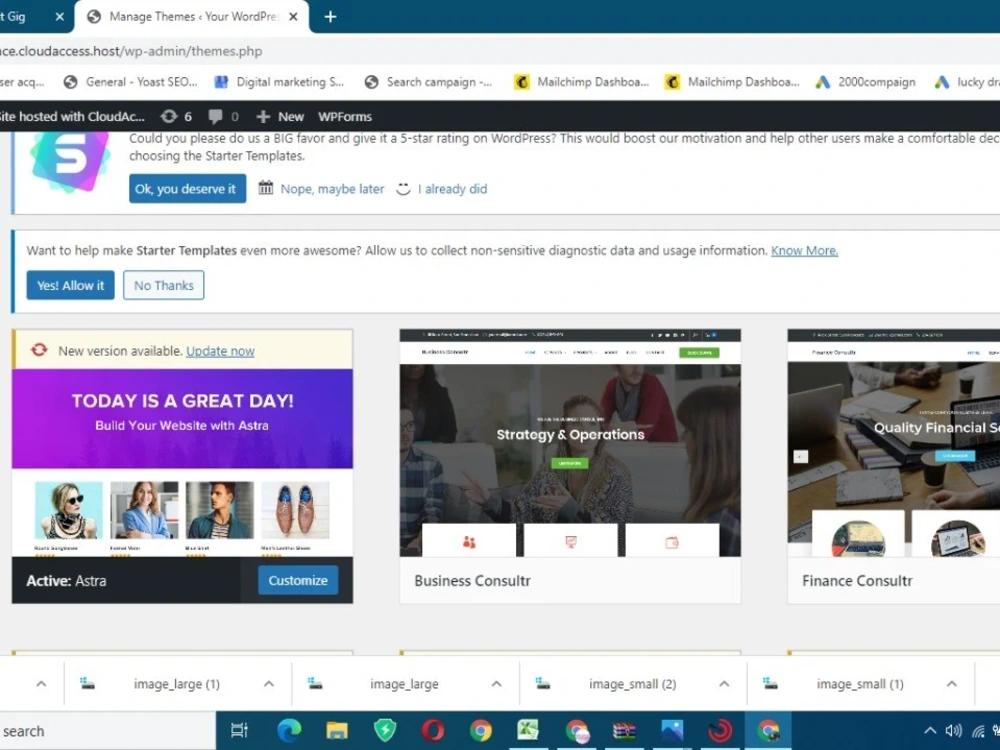
Task: Open second Mailchimp Dashboard bookmark
Action: (732, 82)
